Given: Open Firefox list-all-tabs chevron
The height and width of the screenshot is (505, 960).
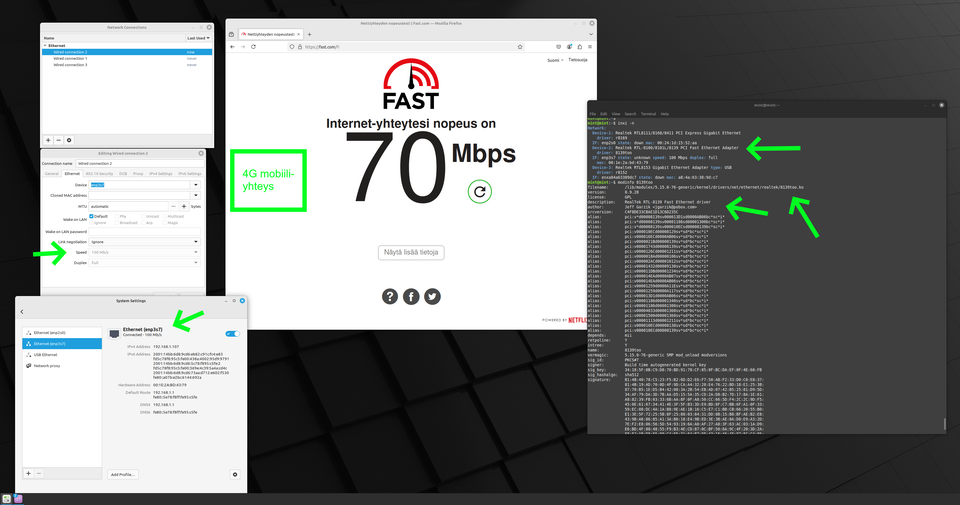Looking at the screenshot, I should coord(591,34).
